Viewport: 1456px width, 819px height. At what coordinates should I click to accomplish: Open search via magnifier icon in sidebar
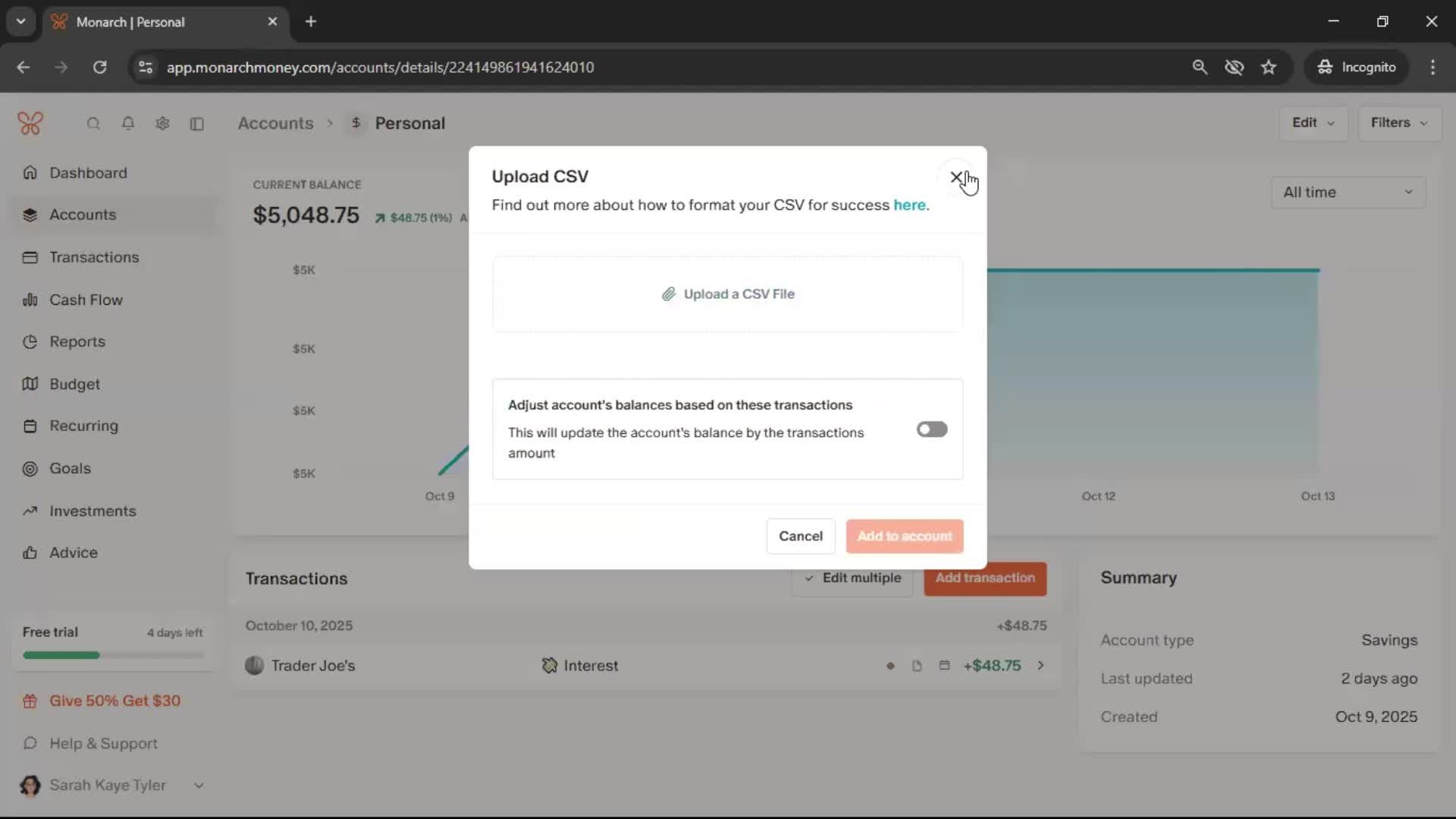[93, 124]
